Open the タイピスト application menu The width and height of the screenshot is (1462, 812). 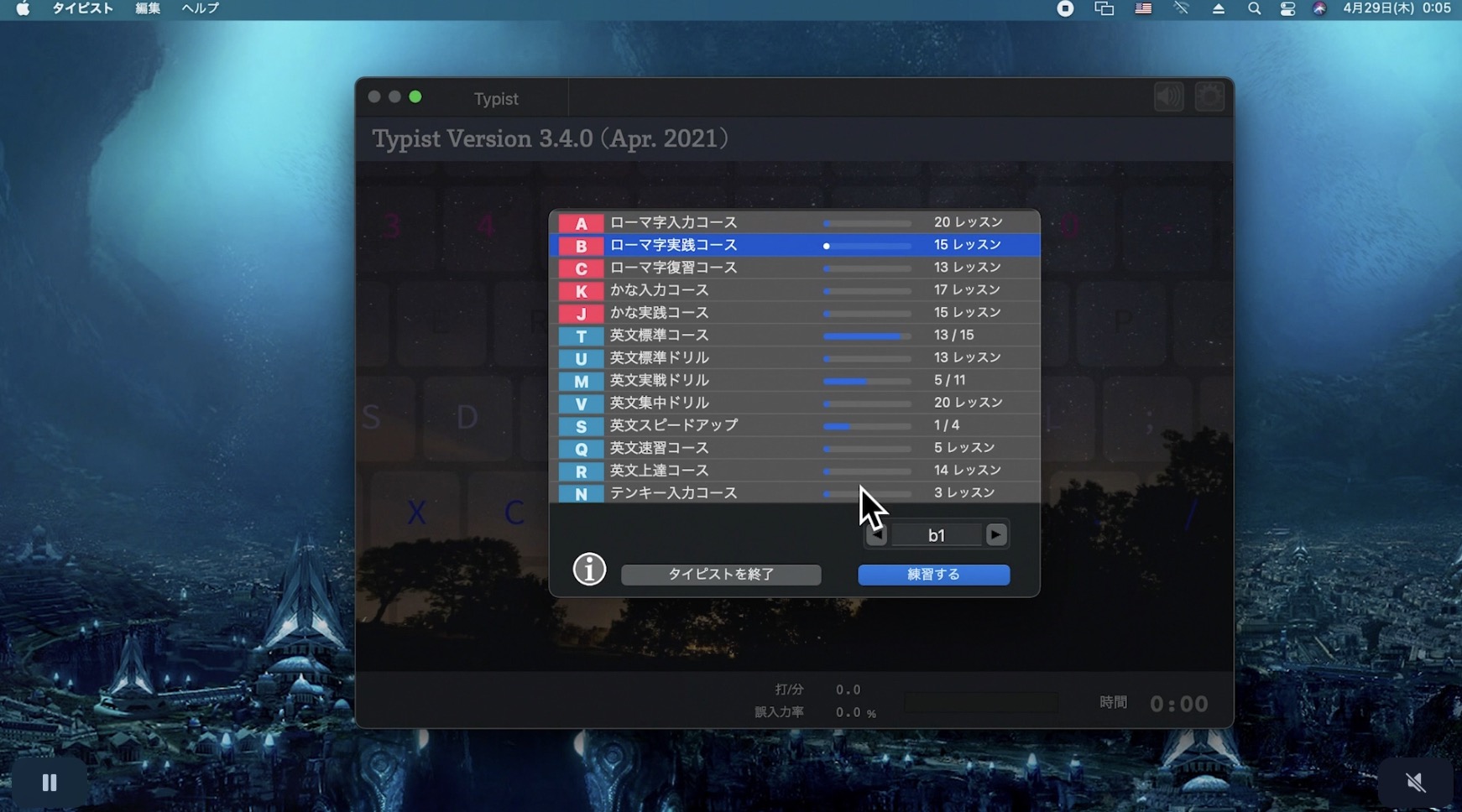[x=82, y=8]
